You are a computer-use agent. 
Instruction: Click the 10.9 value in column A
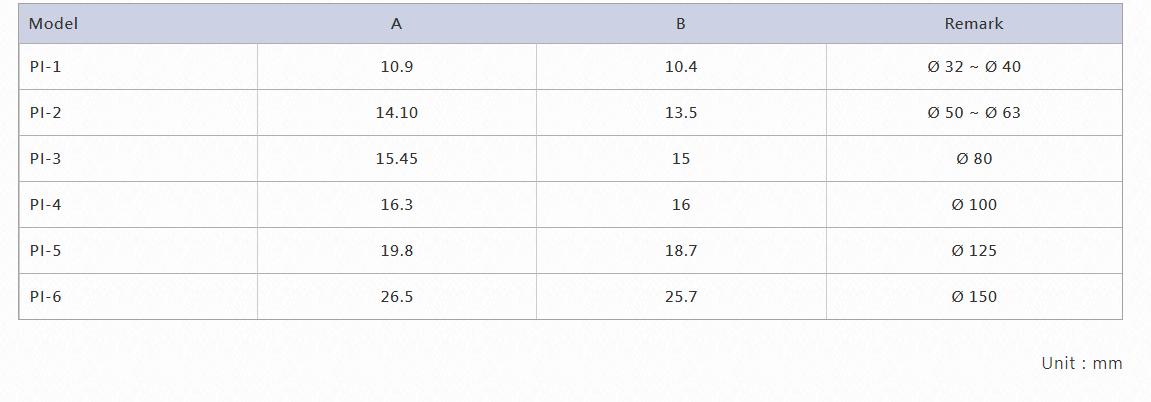pyautogui.click(x=397, y=67)
